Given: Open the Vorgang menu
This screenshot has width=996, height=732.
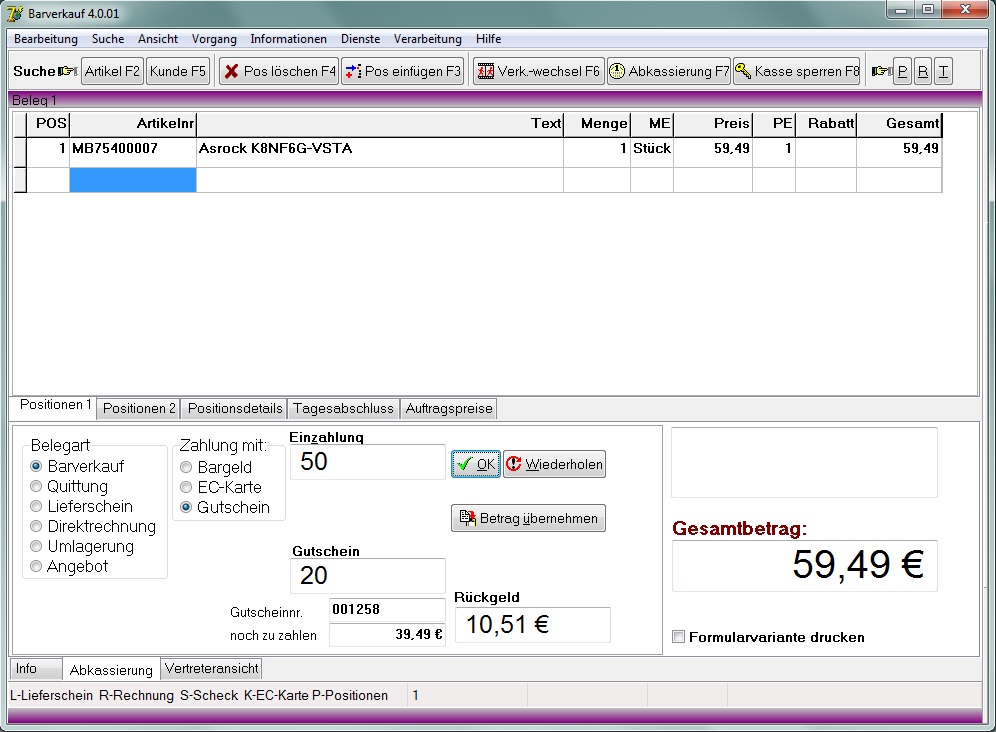Looking at the screenshot, I should pos(214,39).
